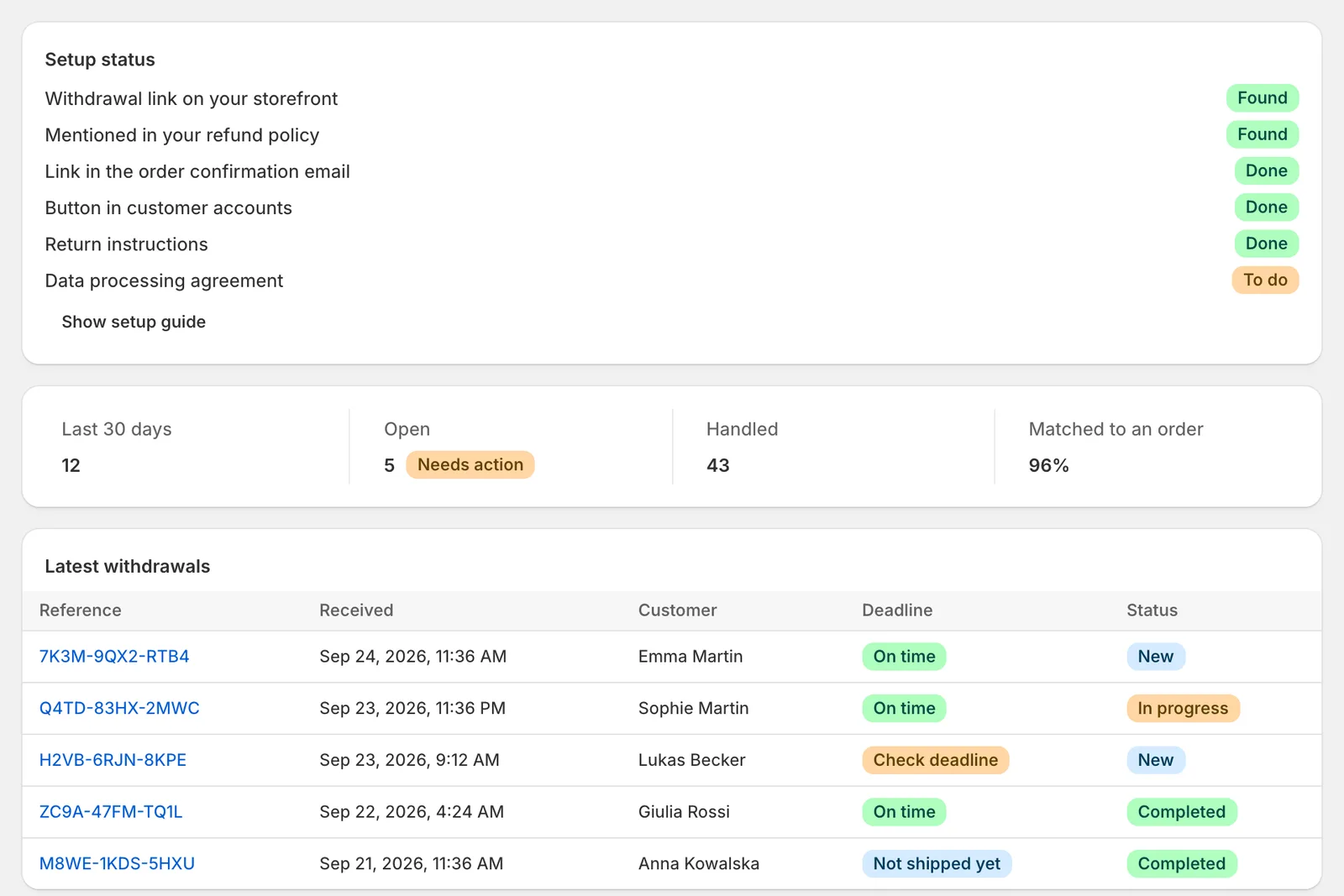Click customer name Anna Kowalska
1344x896 pixels.
pyautogui.click(x=699, y=863)
